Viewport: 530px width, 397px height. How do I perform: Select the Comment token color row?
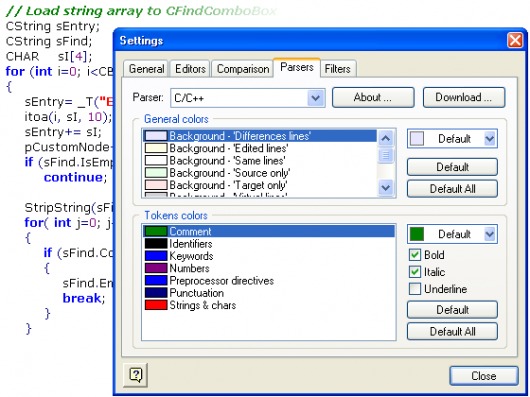[x=269, y=231]
